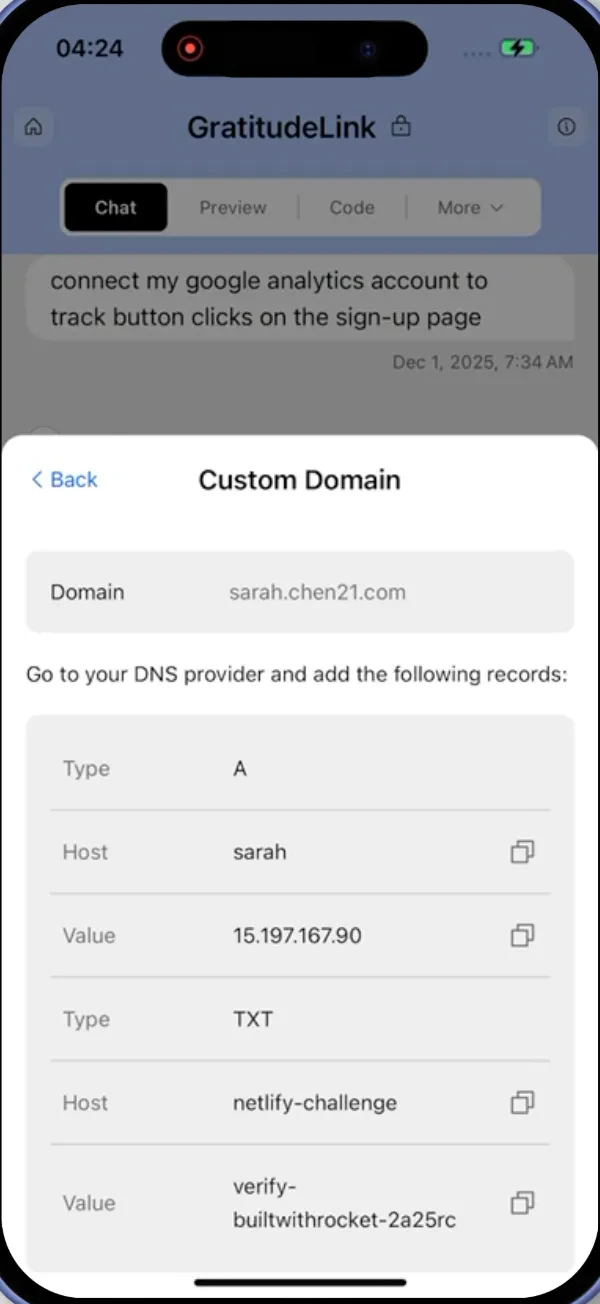This screenshot has height=1304, width=600.
Task: Copy the Host value "sarah"
Action: click(521, 852)
